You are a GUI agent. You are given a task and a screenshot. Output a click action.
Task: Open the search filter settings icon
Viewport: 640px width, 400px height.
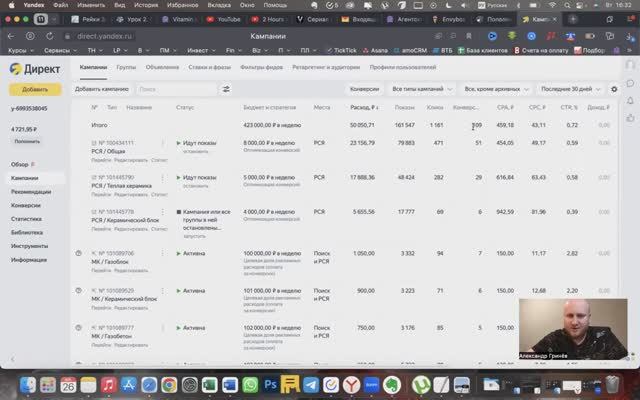point(226,89)
